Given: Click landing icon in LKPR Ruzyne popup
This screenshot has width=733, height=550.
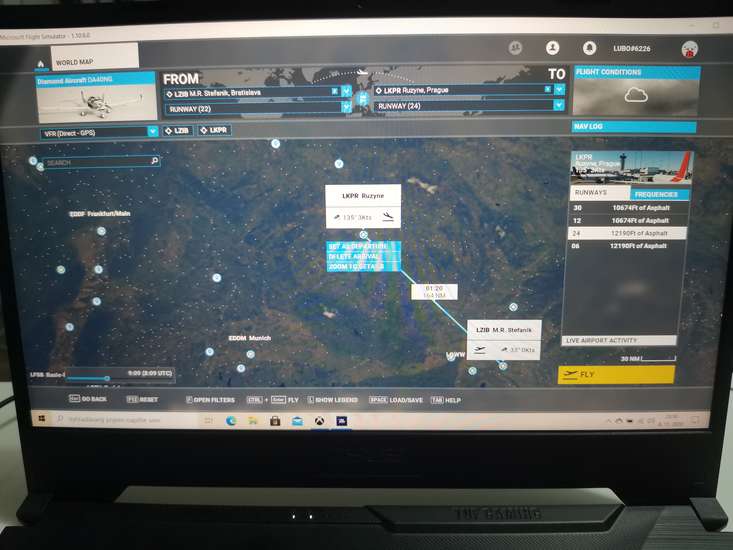Looking at the screenshot, I should [388, 216].
